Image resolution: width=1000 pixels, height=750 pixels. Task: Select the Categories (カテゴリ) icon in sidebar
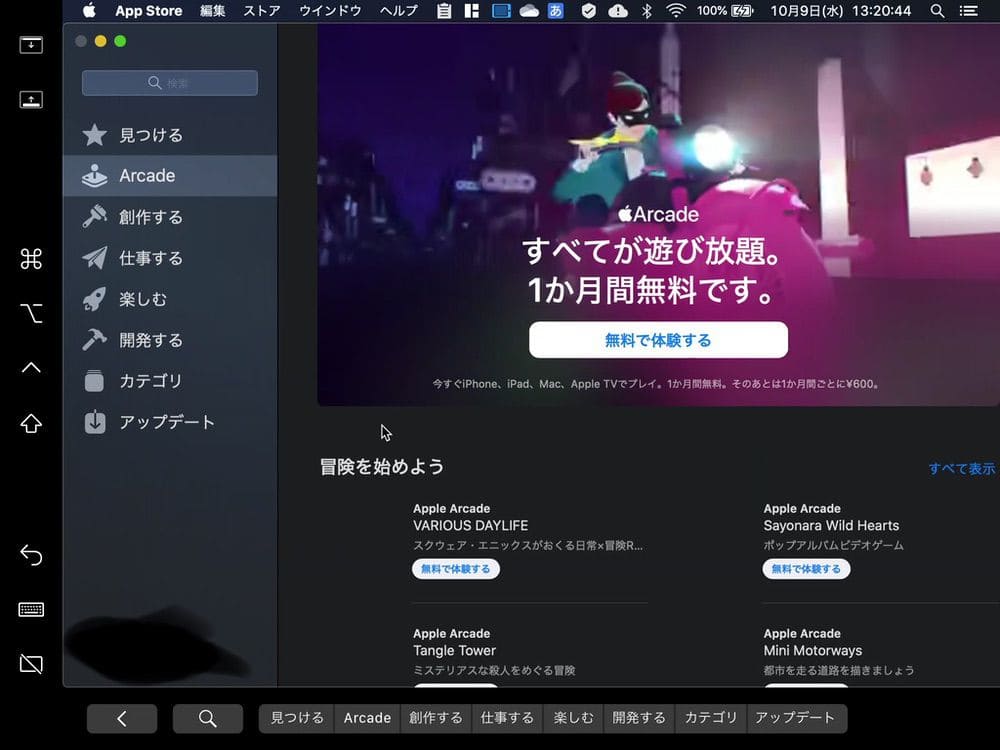pos(94,381)
